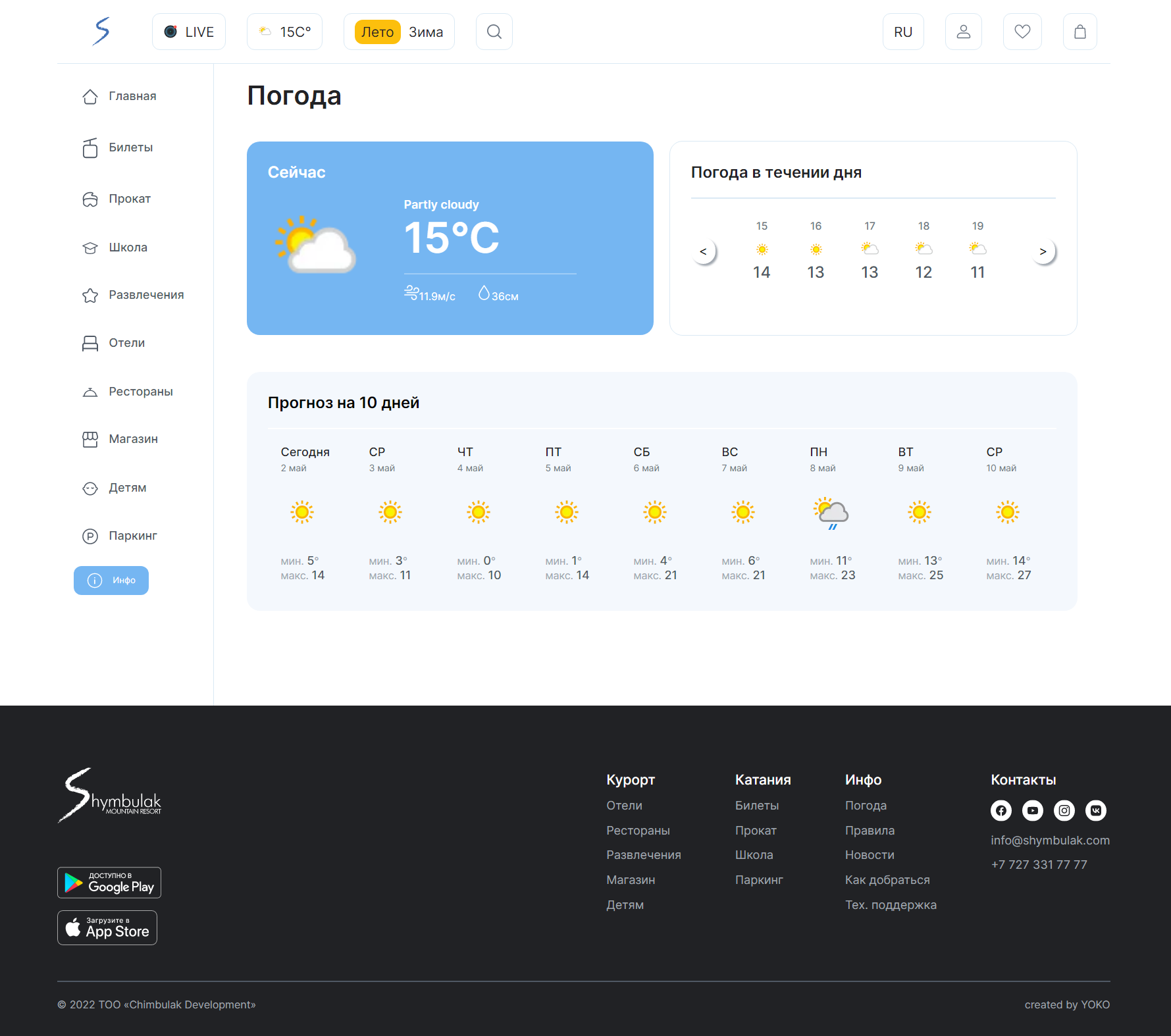Switch season toggle to Зима
Screen dimensions: 1171x1036
click(425, 31)
